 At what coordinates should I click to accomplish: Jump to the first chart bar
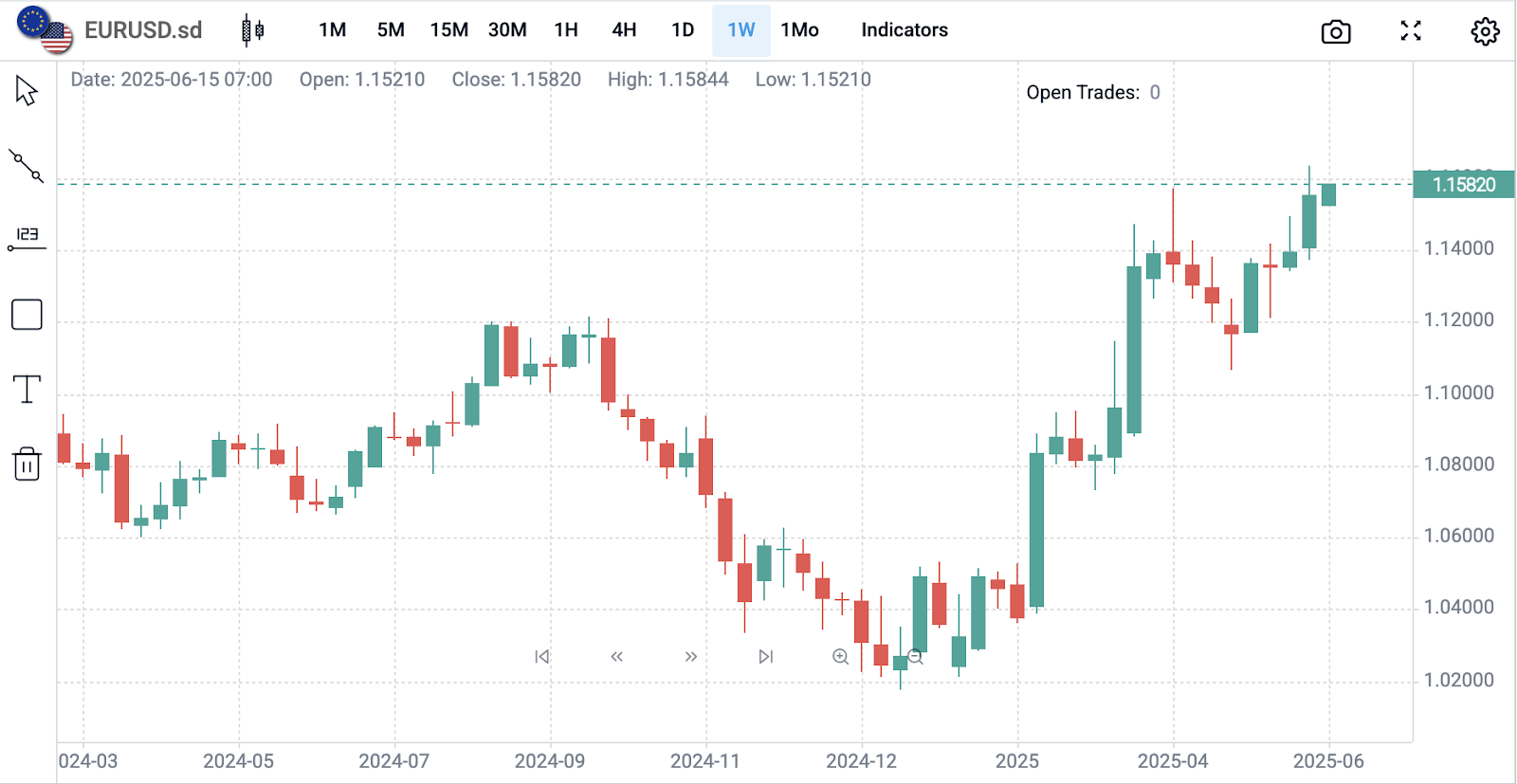click(x=541, y=656)
